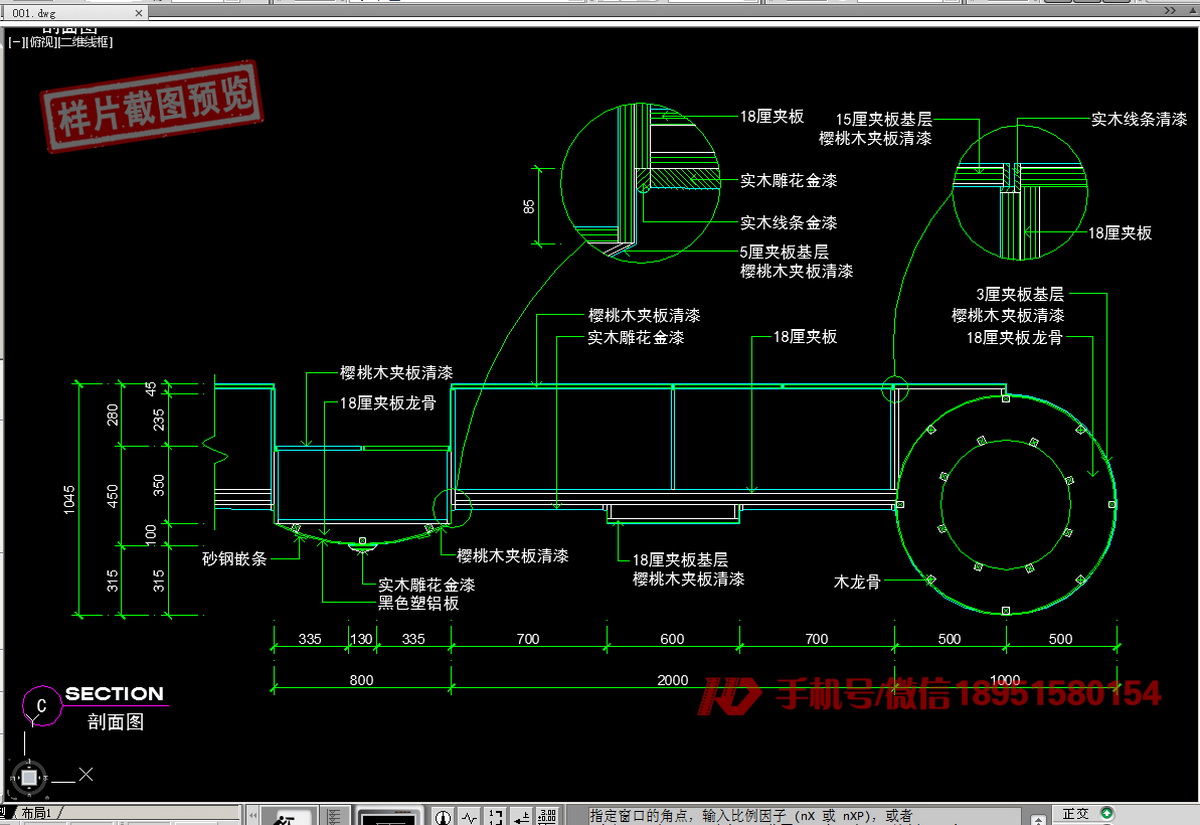Click the dashed-square bracket icon in status bar
1200x825 pixels.
(x=495, y=817)
